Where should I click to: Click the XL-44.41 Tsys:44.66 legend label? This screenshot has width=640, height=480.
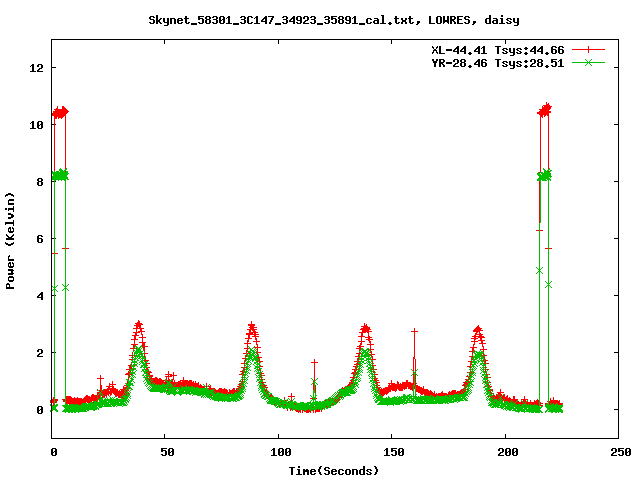[498, 50]
